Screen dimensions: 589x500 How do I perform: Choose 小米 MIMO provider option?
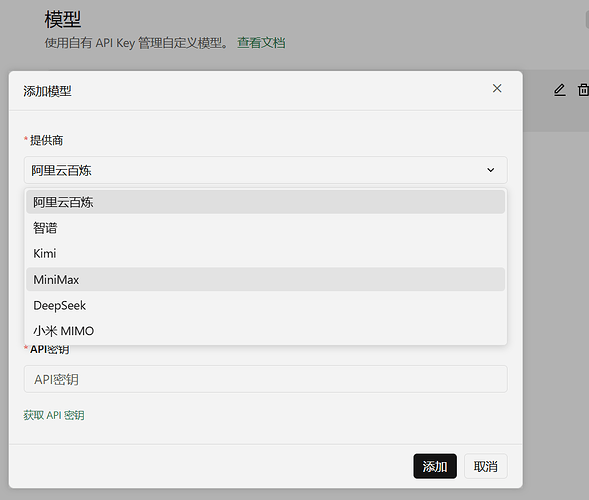click(x=266, y=331)
